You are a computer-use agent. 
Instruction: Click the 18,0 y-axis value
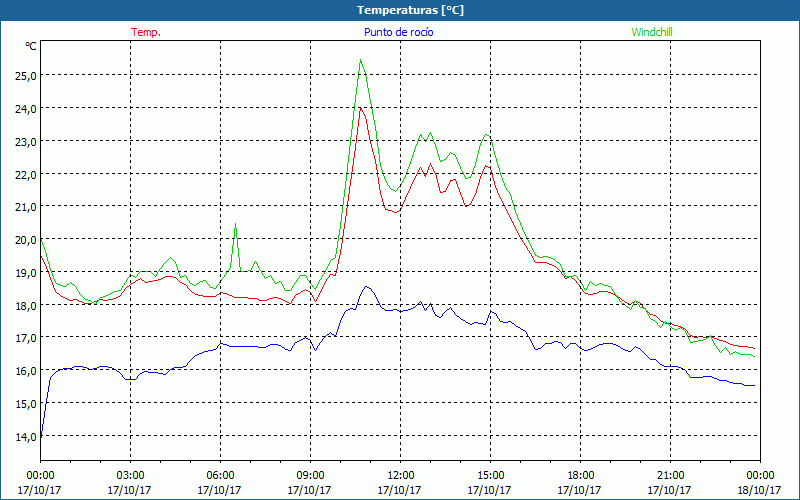tap(26, 305)
